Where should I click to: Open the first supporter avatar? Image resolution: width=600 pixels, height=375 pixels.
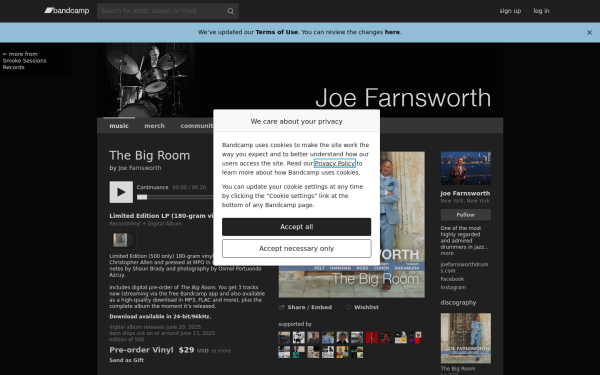(284, 338)
